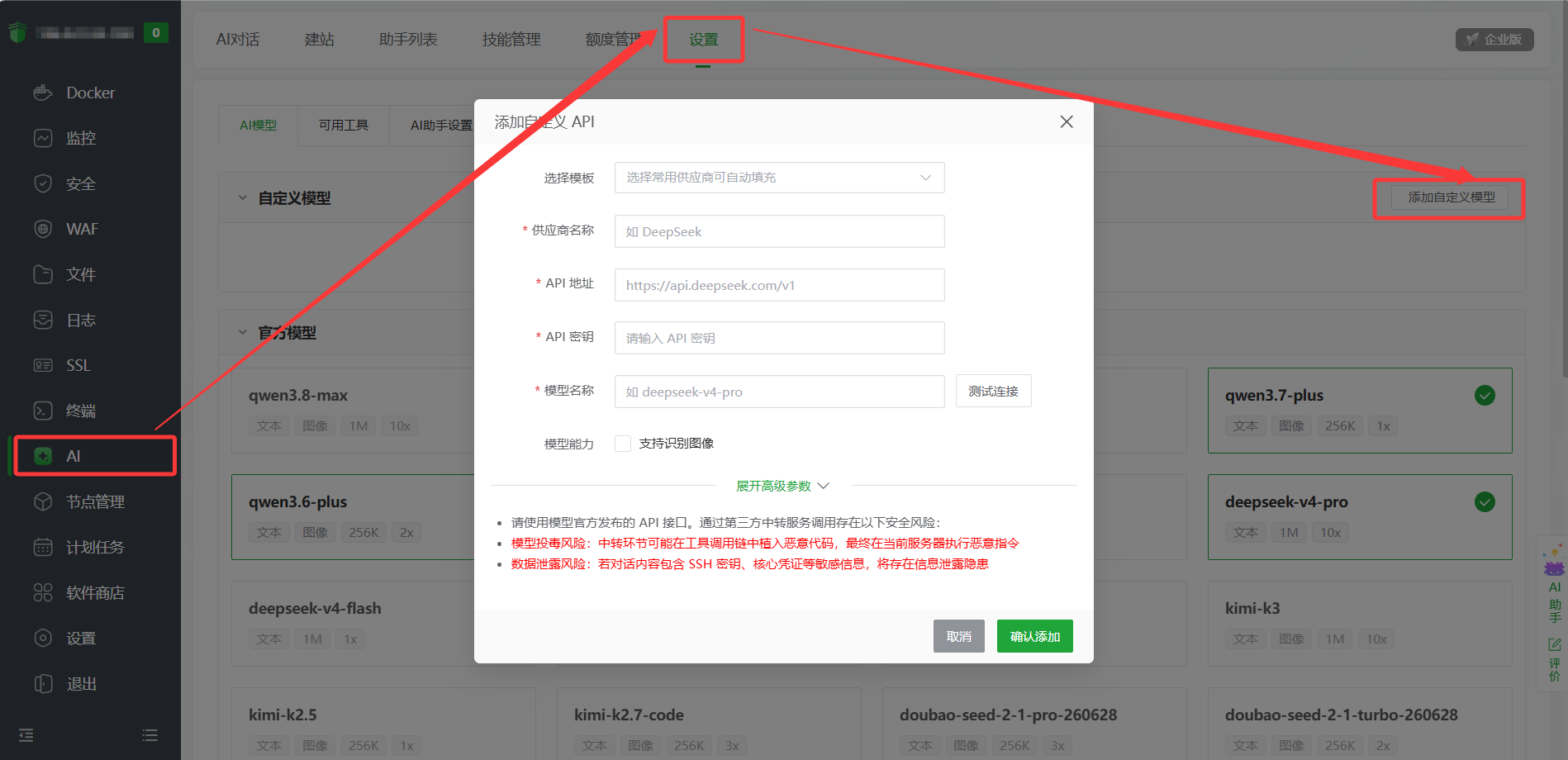Select the kimi-k2.5 model card
The width and height of the screenshot is (1568, 760).
coord(383,724)
